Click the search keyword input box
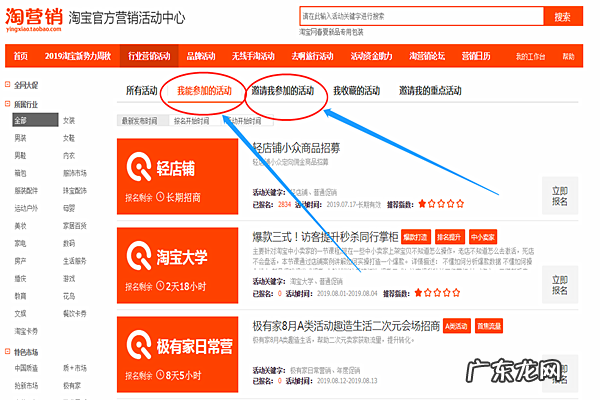The image size is (600, 400). tap(421, 16)
